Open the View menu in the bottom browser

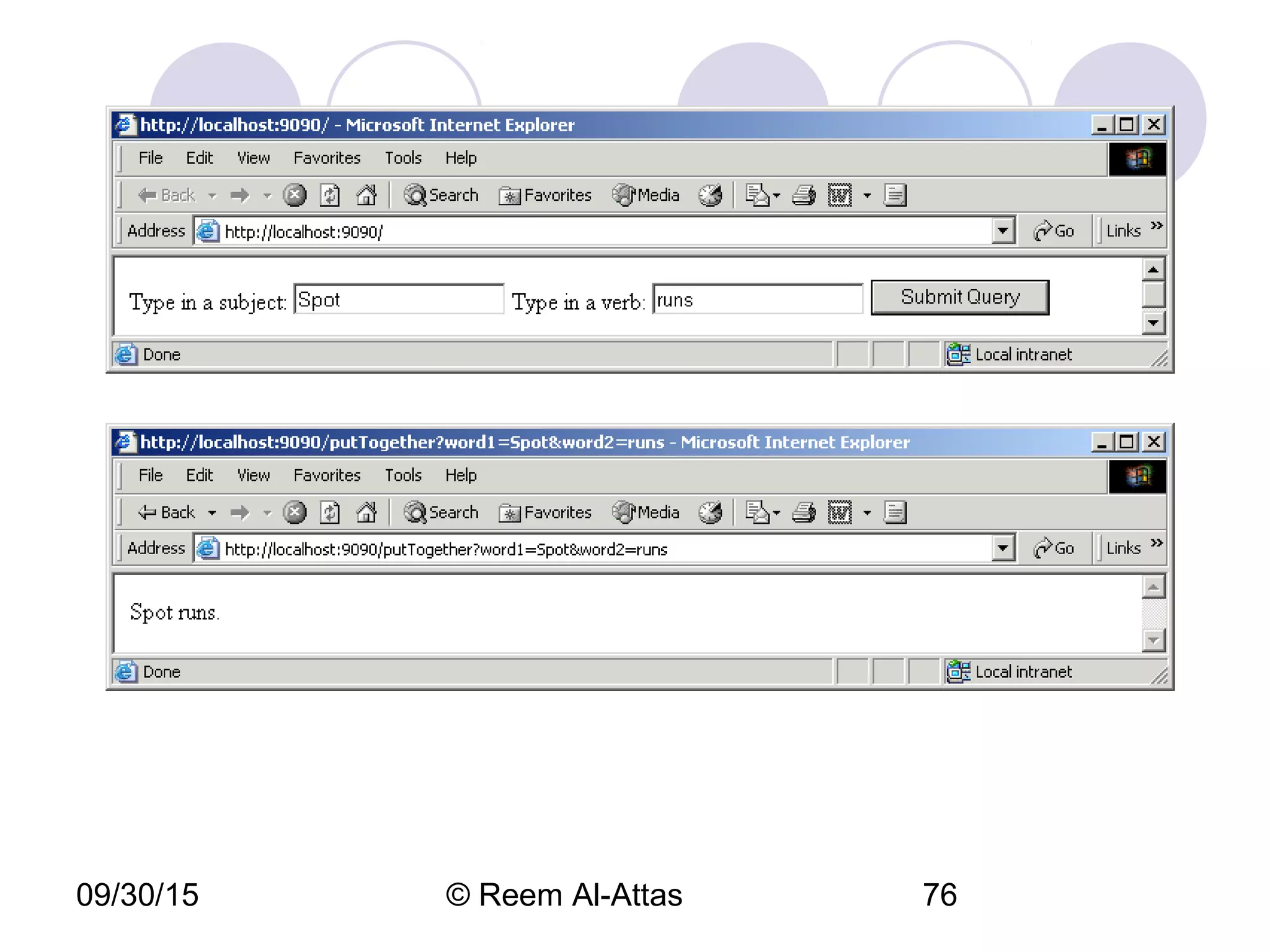(253, 475)
